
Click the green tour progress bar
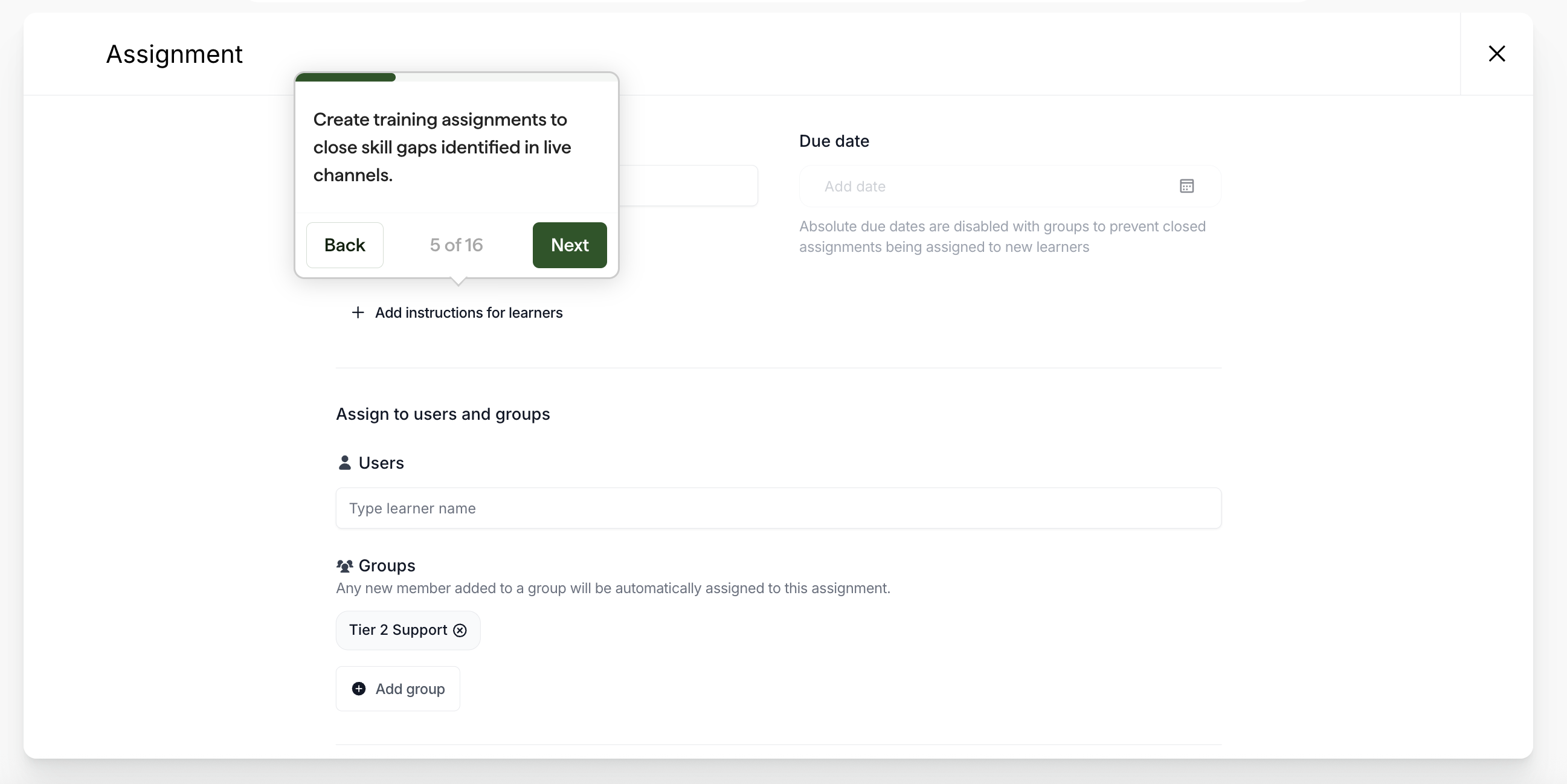(x=346, y=77)
